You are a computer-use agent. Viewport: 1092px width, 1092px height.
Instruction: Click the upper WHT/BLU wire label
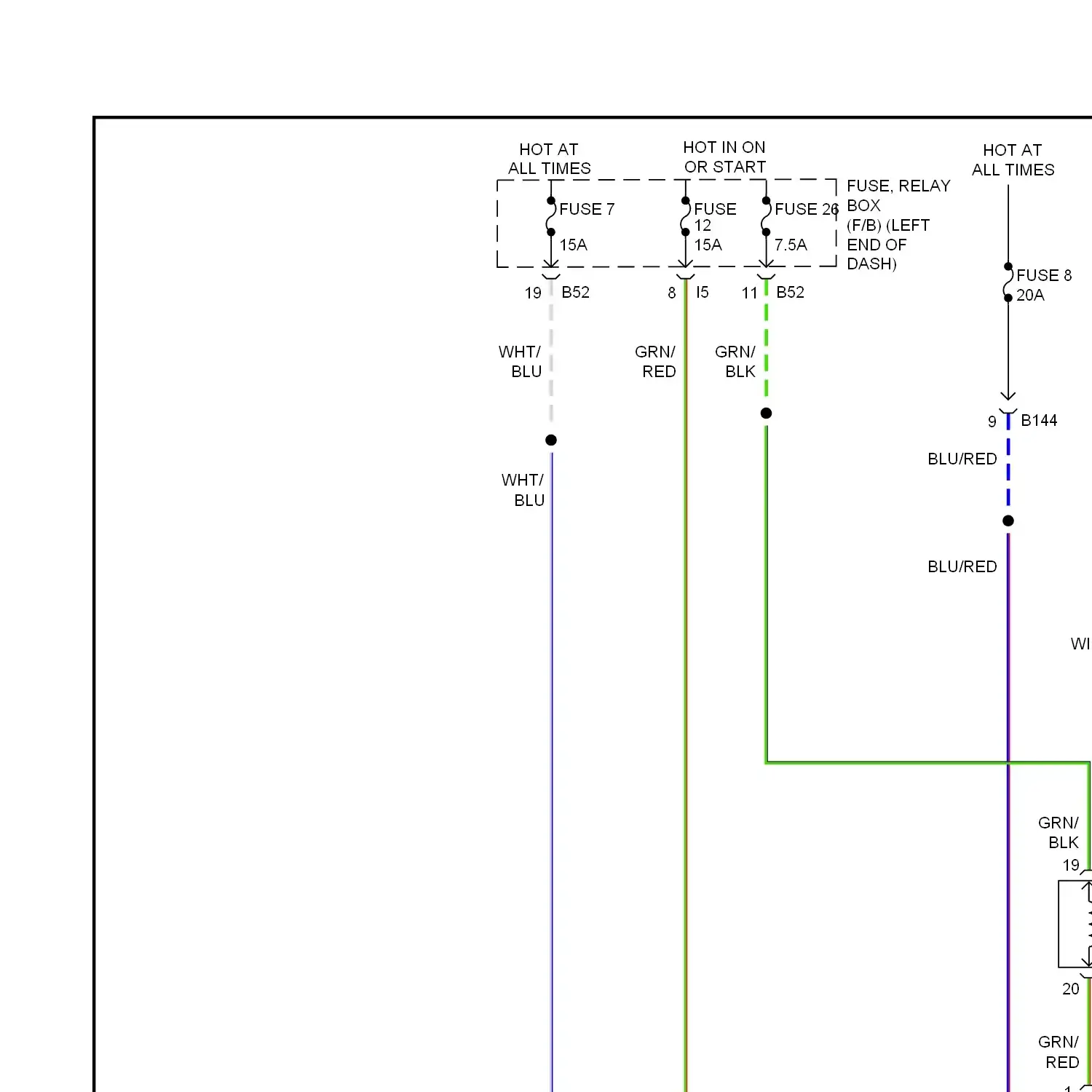point(520,362)
